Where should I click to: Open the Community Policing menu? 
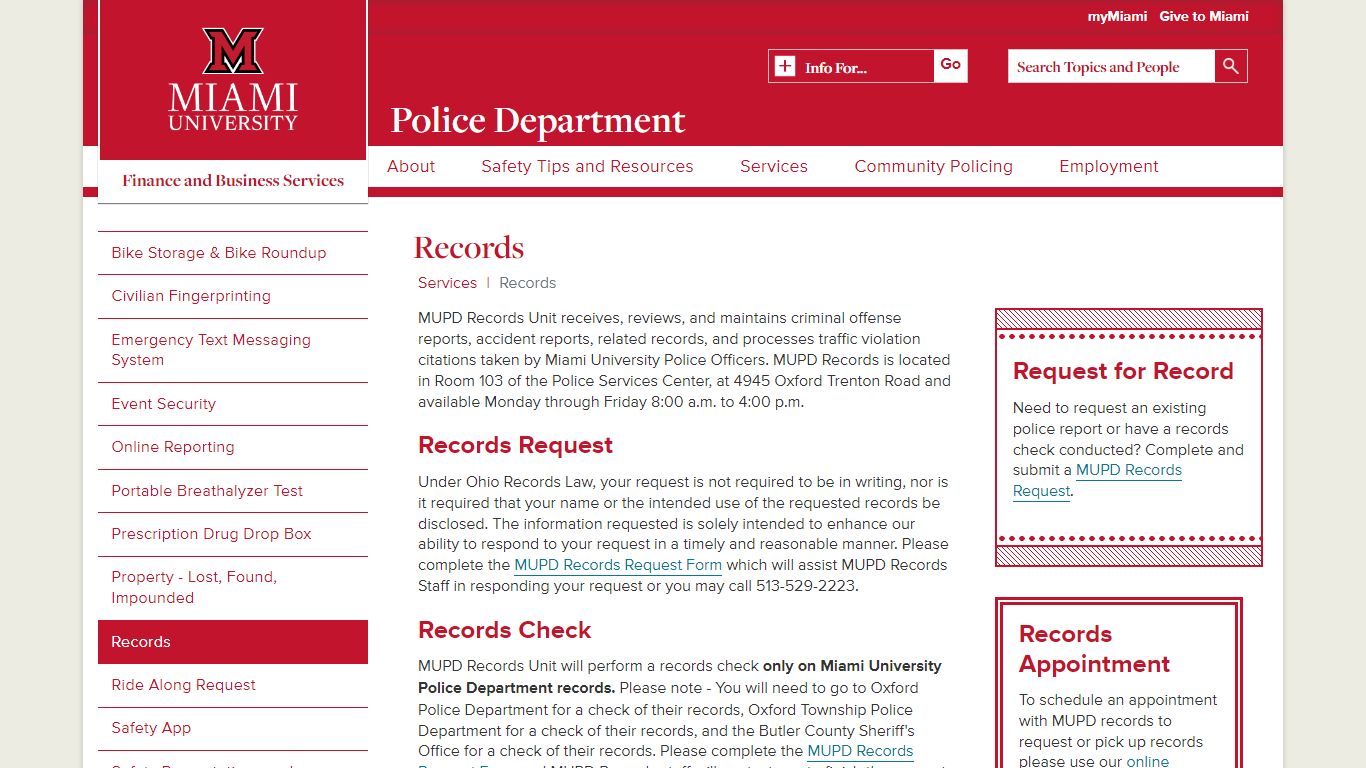[933, 167]
